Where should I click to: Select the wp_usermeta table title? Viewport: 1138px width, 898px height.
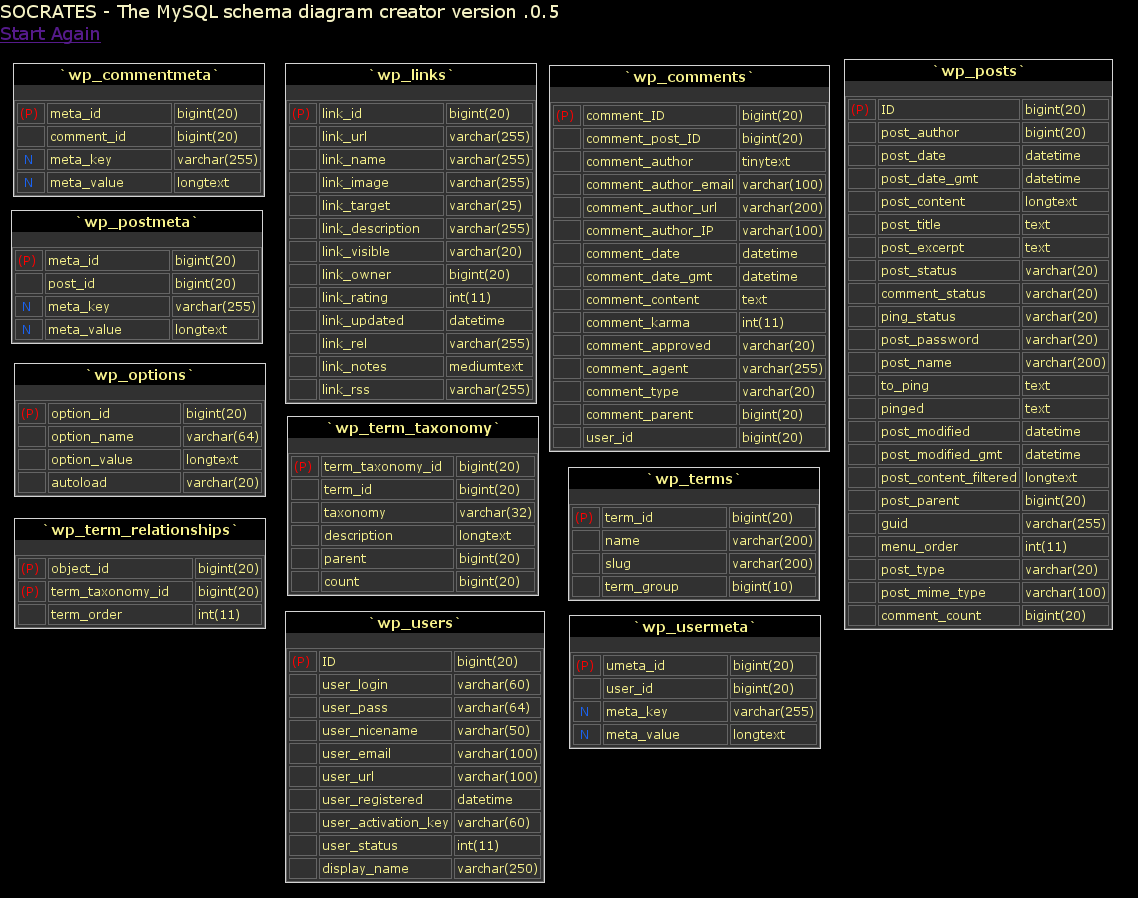[695, 627]
